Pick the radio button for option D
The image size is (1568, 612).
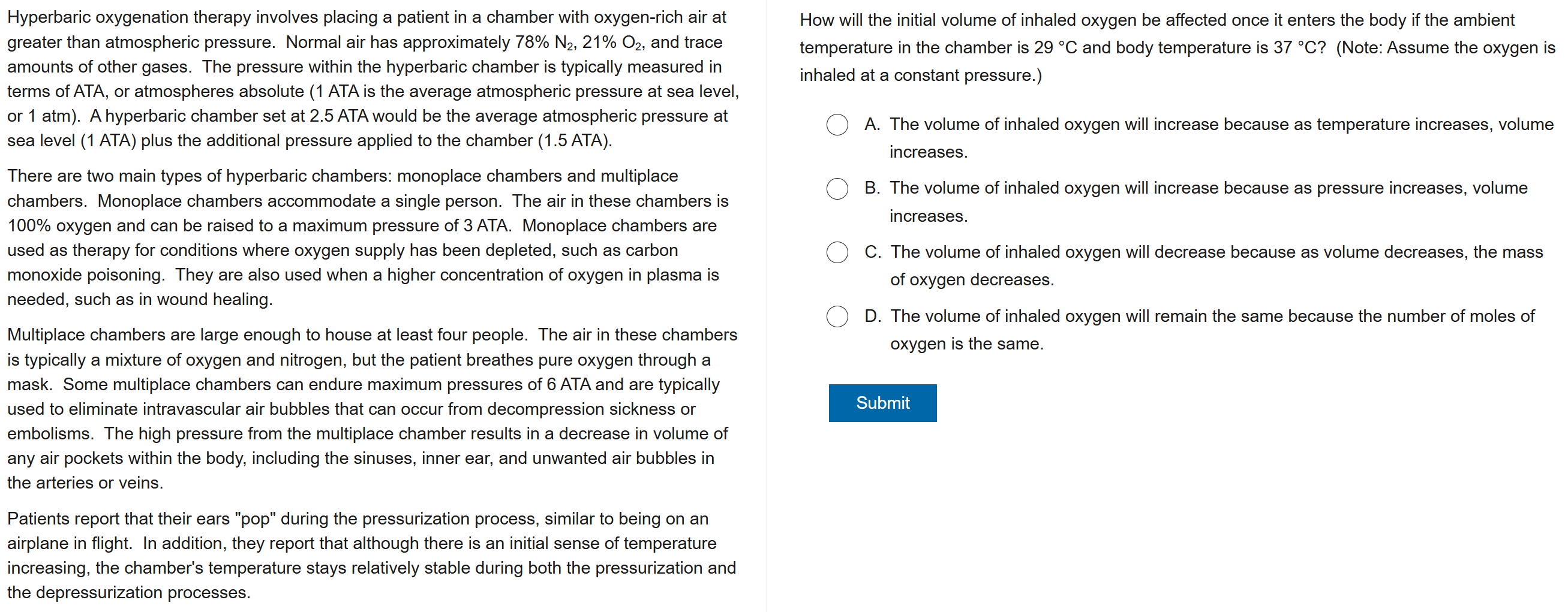tap(837, 316)
